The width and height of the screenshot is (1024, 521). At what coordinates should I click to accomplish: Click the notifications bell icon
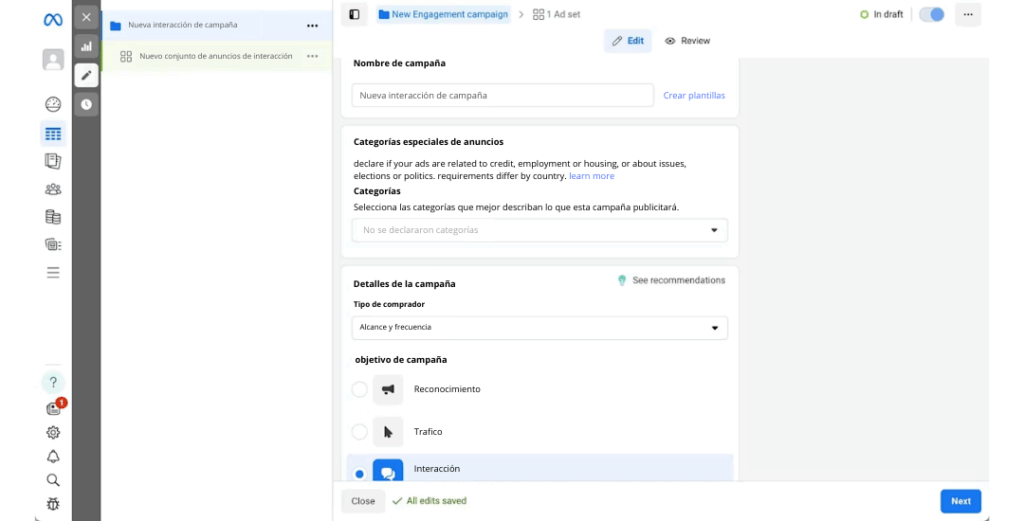click(53, 456)
